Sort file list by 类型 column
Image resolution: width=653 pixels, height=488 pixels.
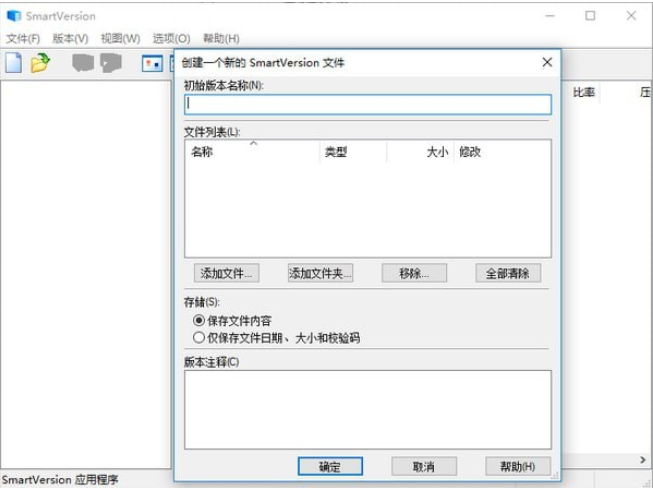tap(353, 152)
